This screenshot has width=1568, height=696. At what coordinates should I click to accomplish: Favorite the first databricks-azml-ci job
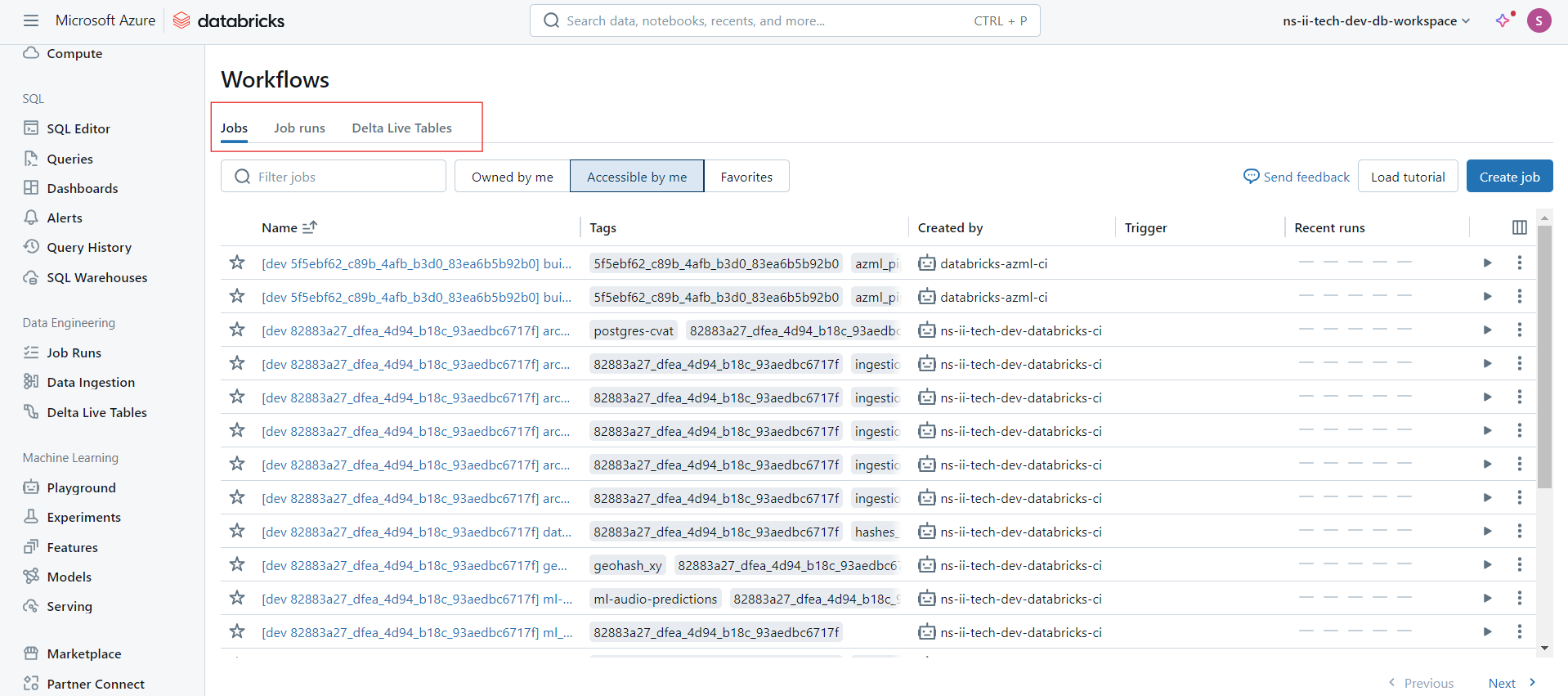pos(237,262)
